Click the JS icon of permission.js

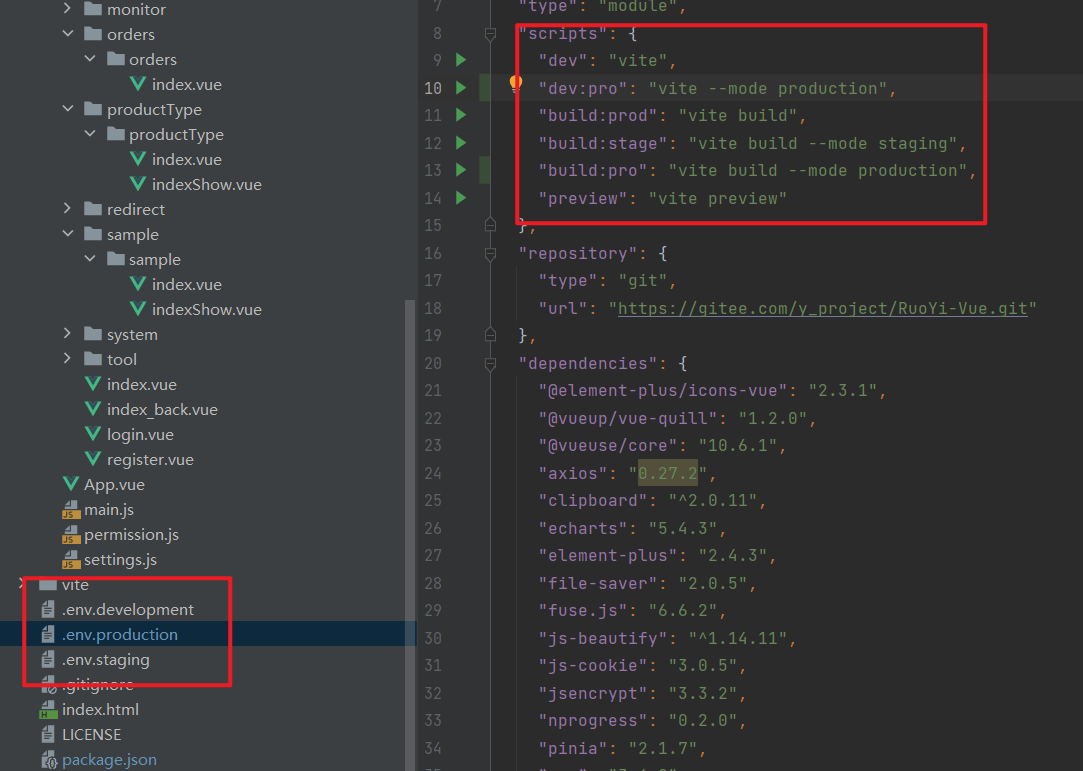pyautogui.click(x=70, y=535)
